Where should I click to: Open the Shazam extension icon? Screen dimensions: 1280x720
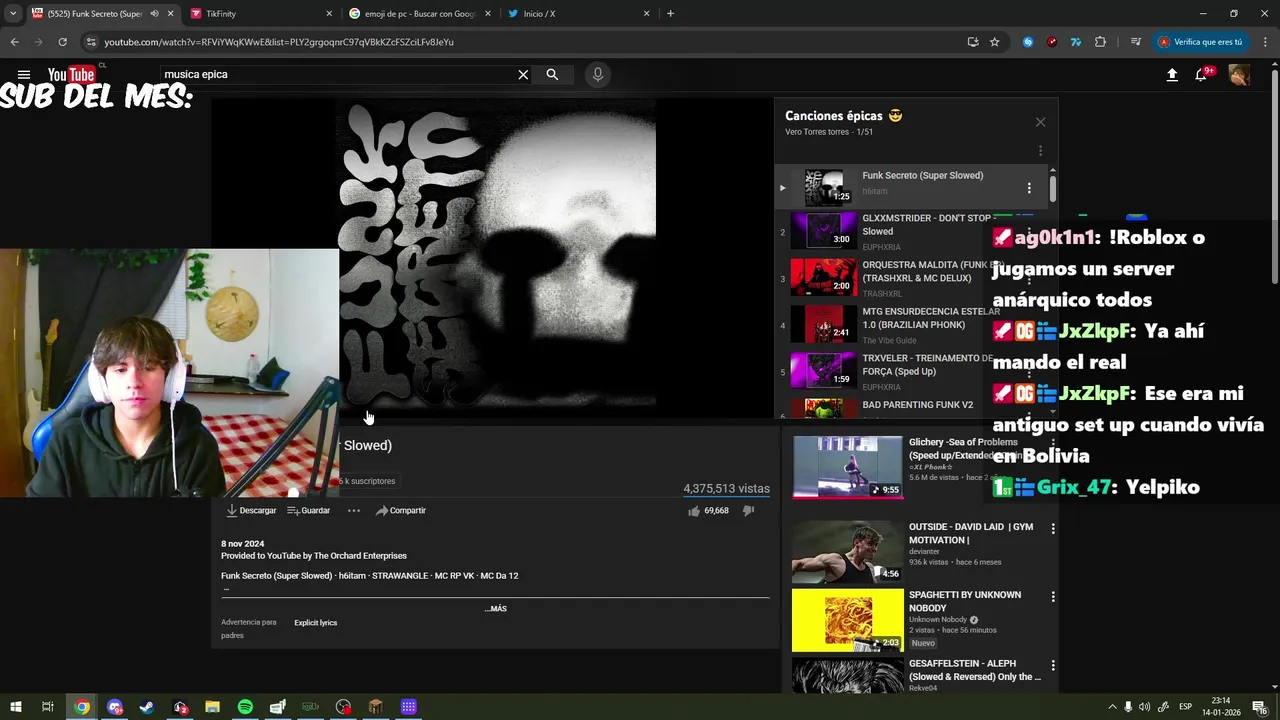[x=1028, y=42]
